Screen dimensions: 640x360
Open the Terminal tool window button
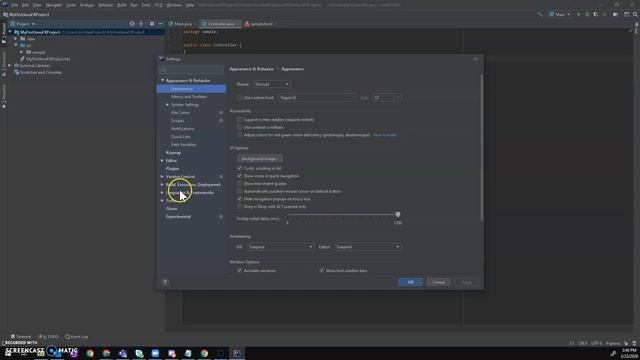point(21,337)
